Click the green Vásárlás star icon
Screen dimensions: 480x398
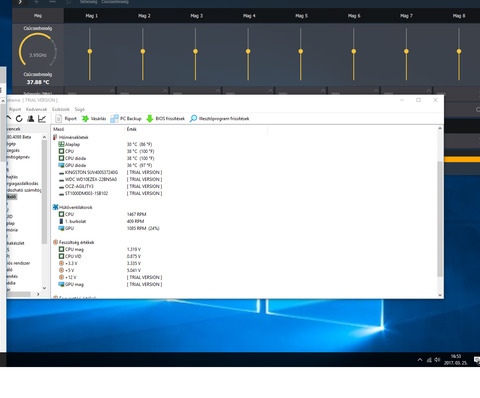[x=85, y=118]
